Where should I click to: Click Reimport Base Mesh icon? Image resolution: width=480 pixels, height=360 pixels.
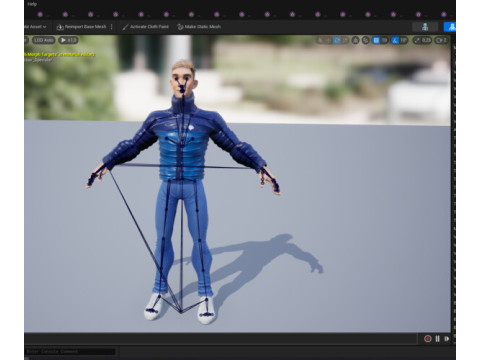tap(60, 27)
